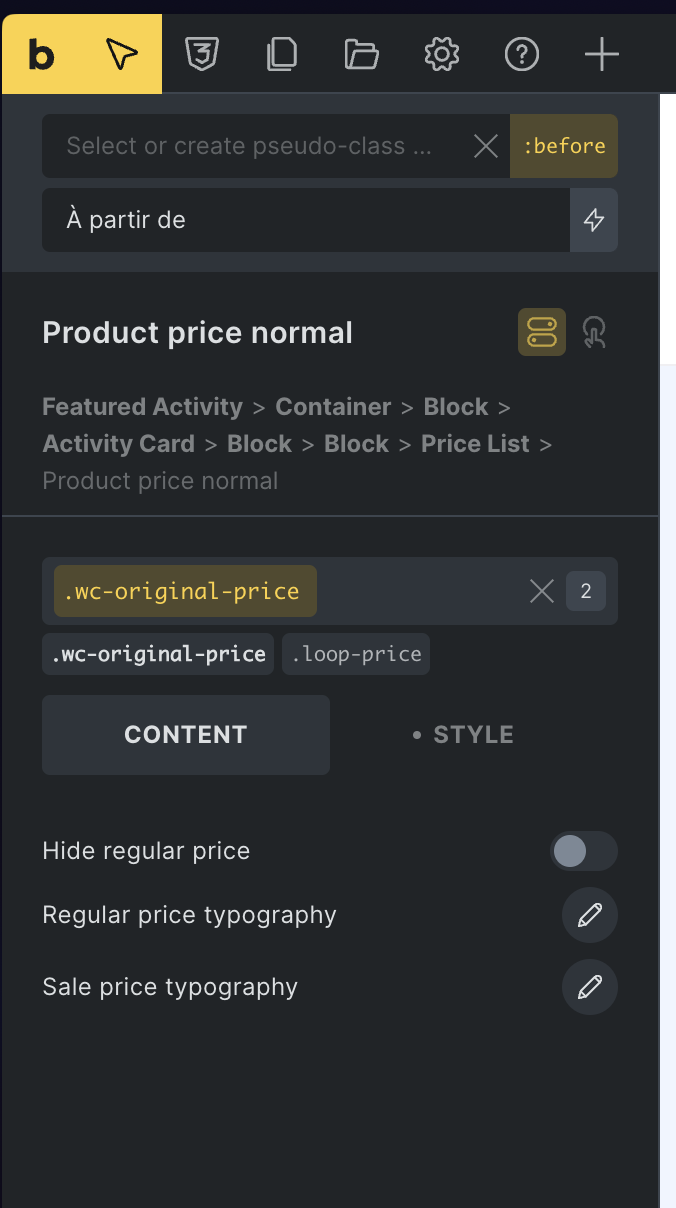The image size is (676, 1208).
Task: Open the templates folder icon
Action: (x=362, y=55)
